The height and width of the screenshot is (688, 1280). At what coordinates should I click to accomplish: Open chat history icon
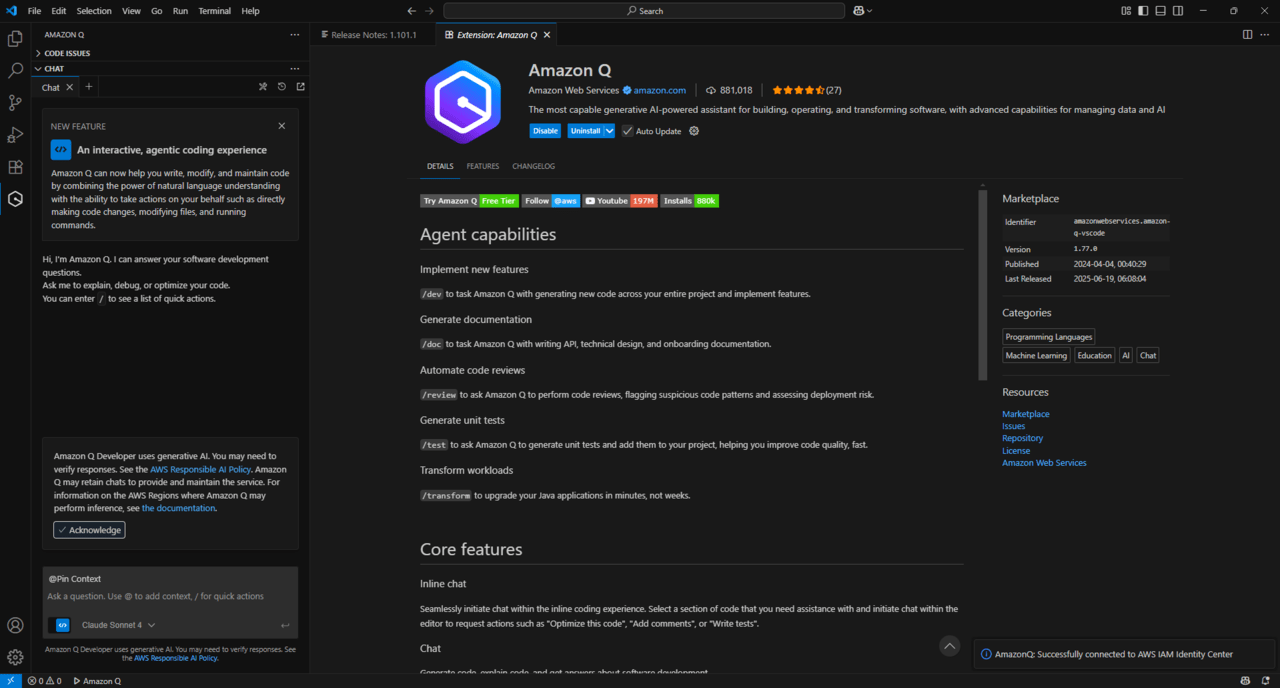coord(282,87)
